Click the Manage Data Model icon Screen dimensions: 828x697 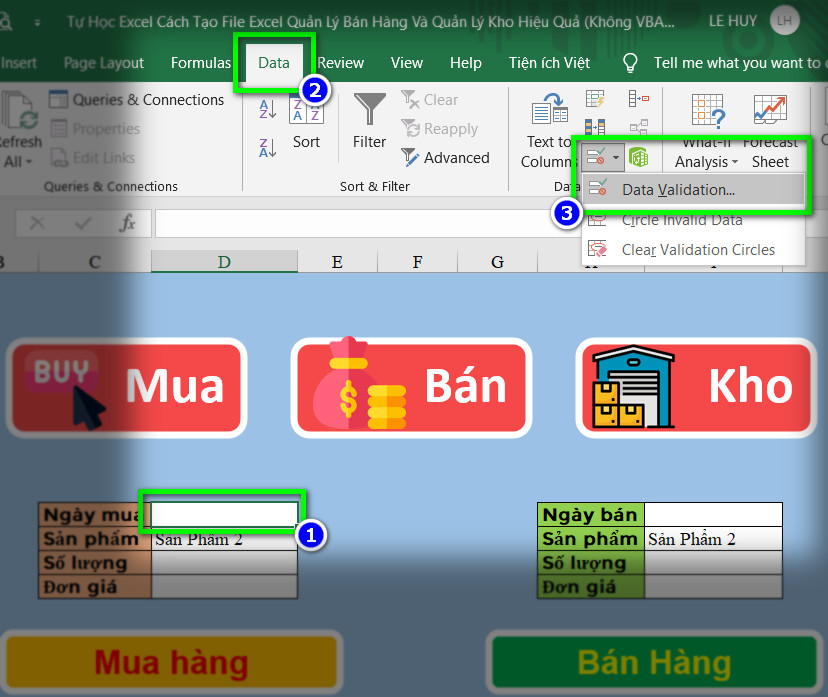click(638, 157)
